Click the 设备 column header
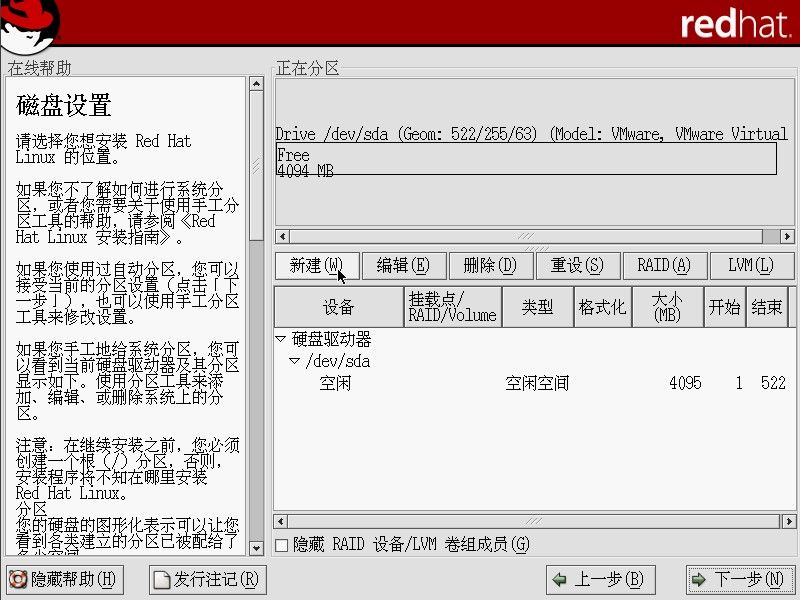Viewport: 800px width, 600px height. pos(338,307)
